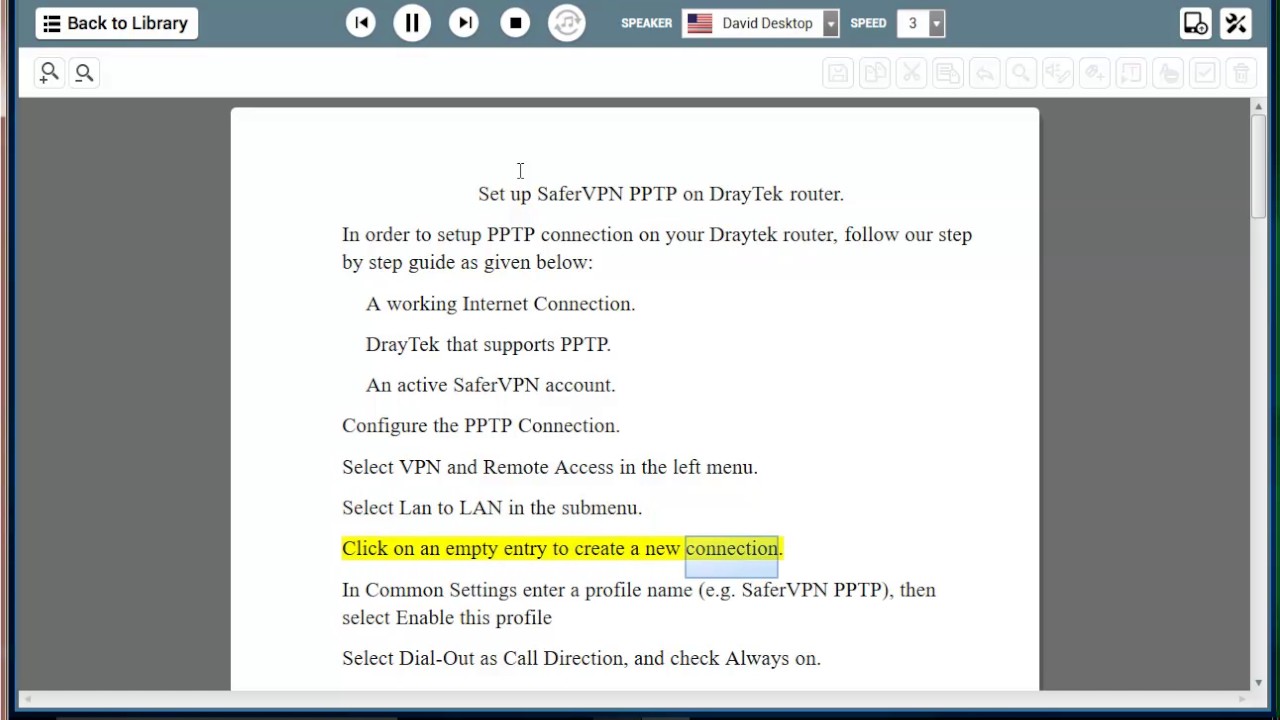Click the scissors cut icon

tap(911, 73)
